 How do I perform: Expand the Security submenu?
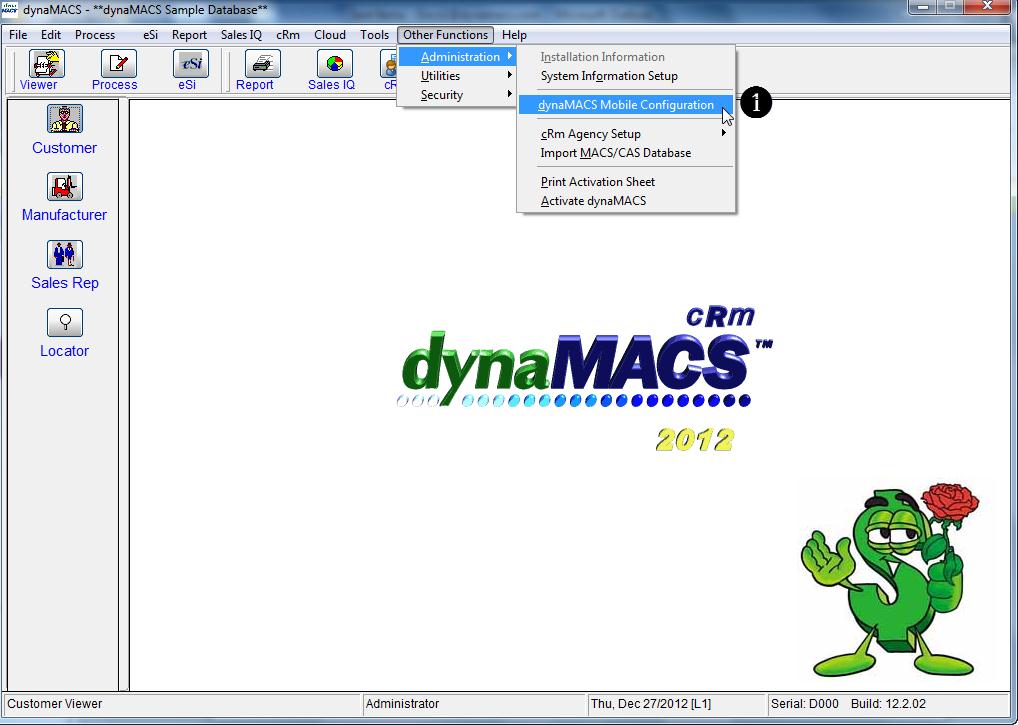click(x=458, y=95)
